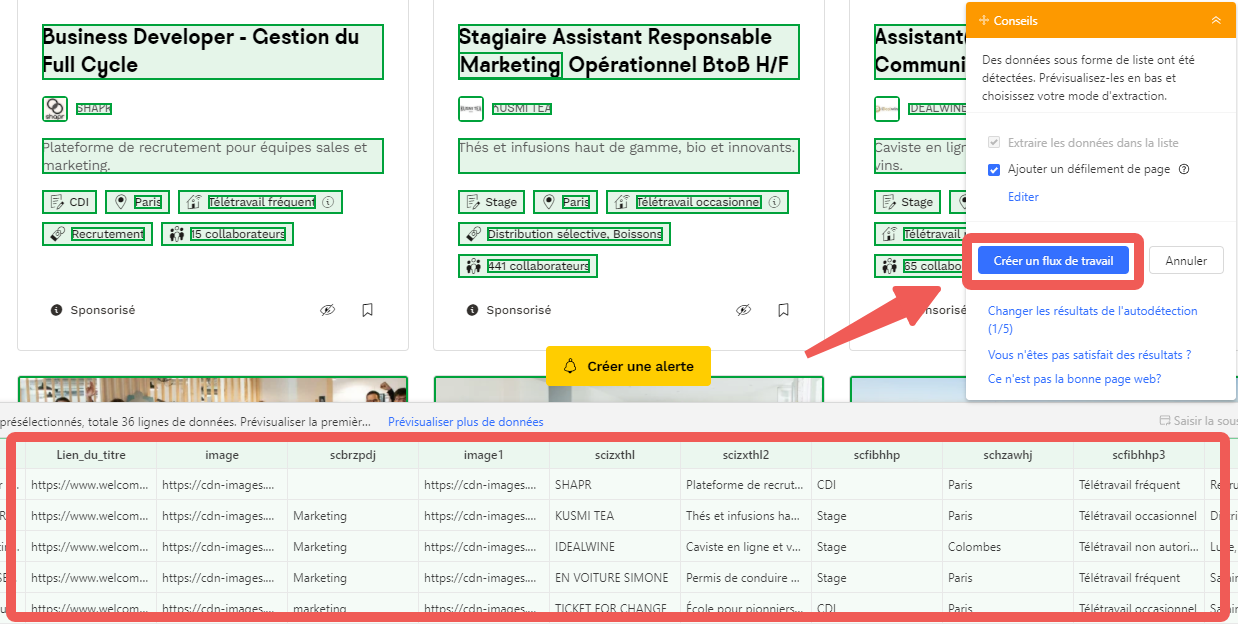The width and height of the screenshot is (1238, 624).
Task: Bookmark the Stagiaire Assistant Marketing job
Action: pyautogui.click(x=783, y=310)
